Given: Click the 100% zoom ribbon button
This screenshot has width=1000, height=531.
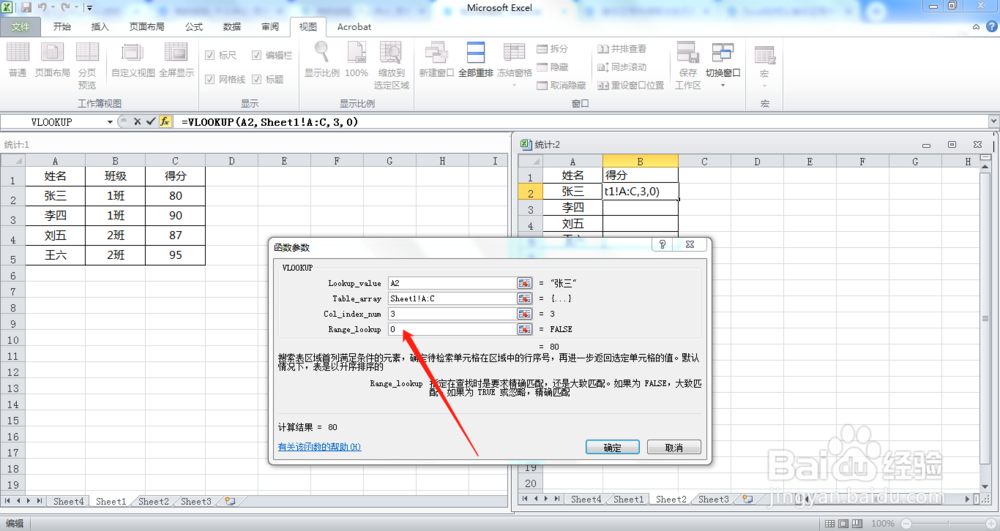Looking at the screenshot, I should tap(357, 59).
